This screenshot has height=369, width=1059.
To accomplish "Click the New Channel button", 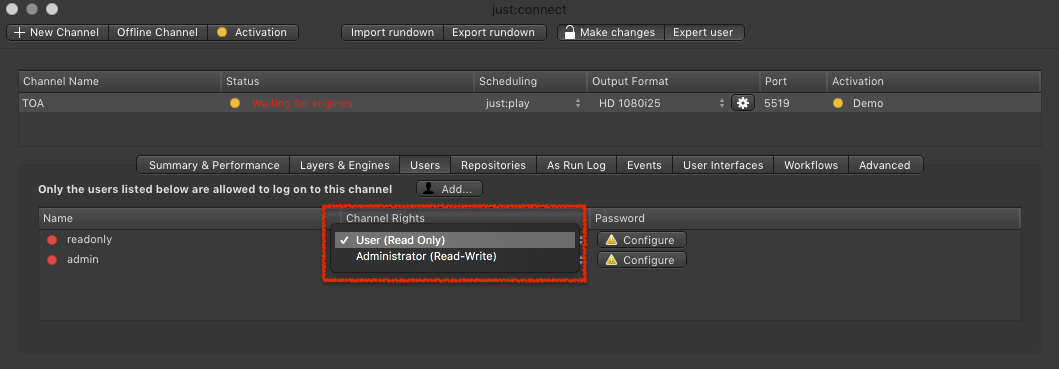I will click(57, 32).
